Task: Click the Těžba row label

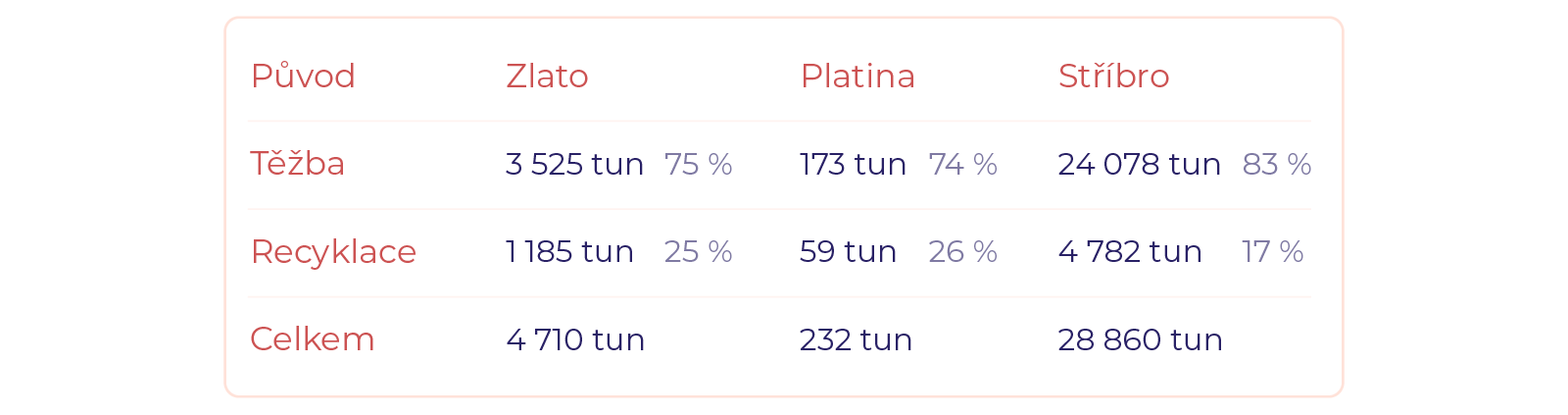Action: (x=297, y=164)
